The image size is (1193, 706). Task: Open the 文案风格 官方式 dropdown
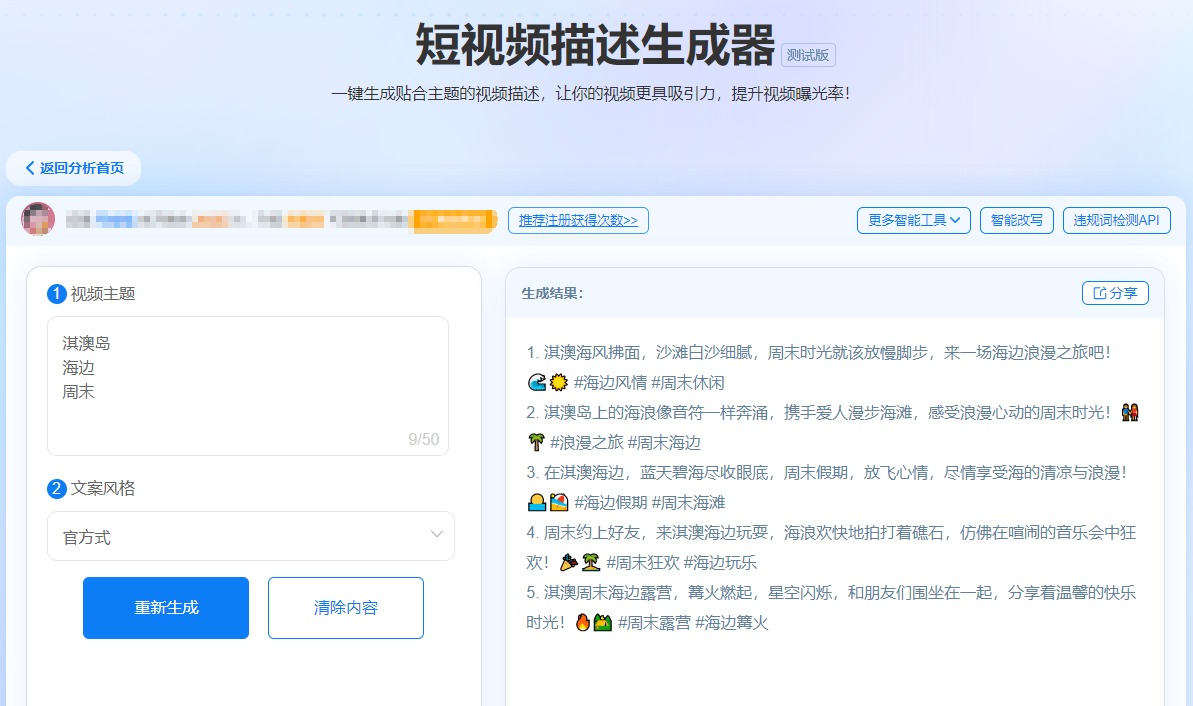251,536
